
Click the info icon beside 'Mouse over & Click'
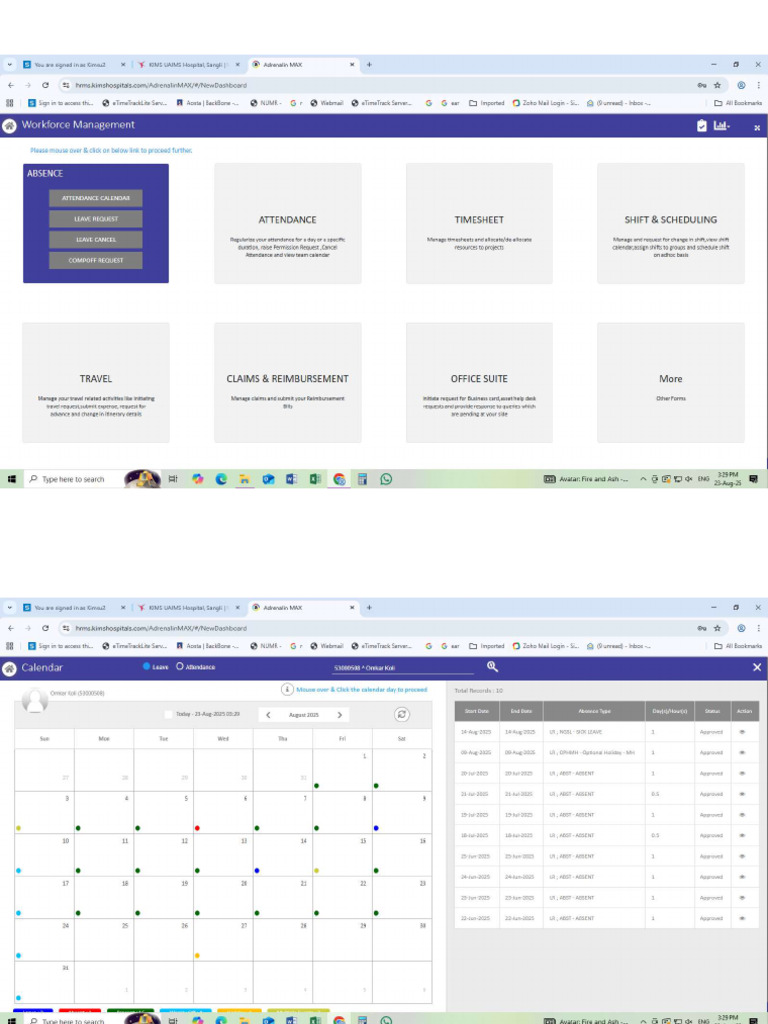coord(287,689)
